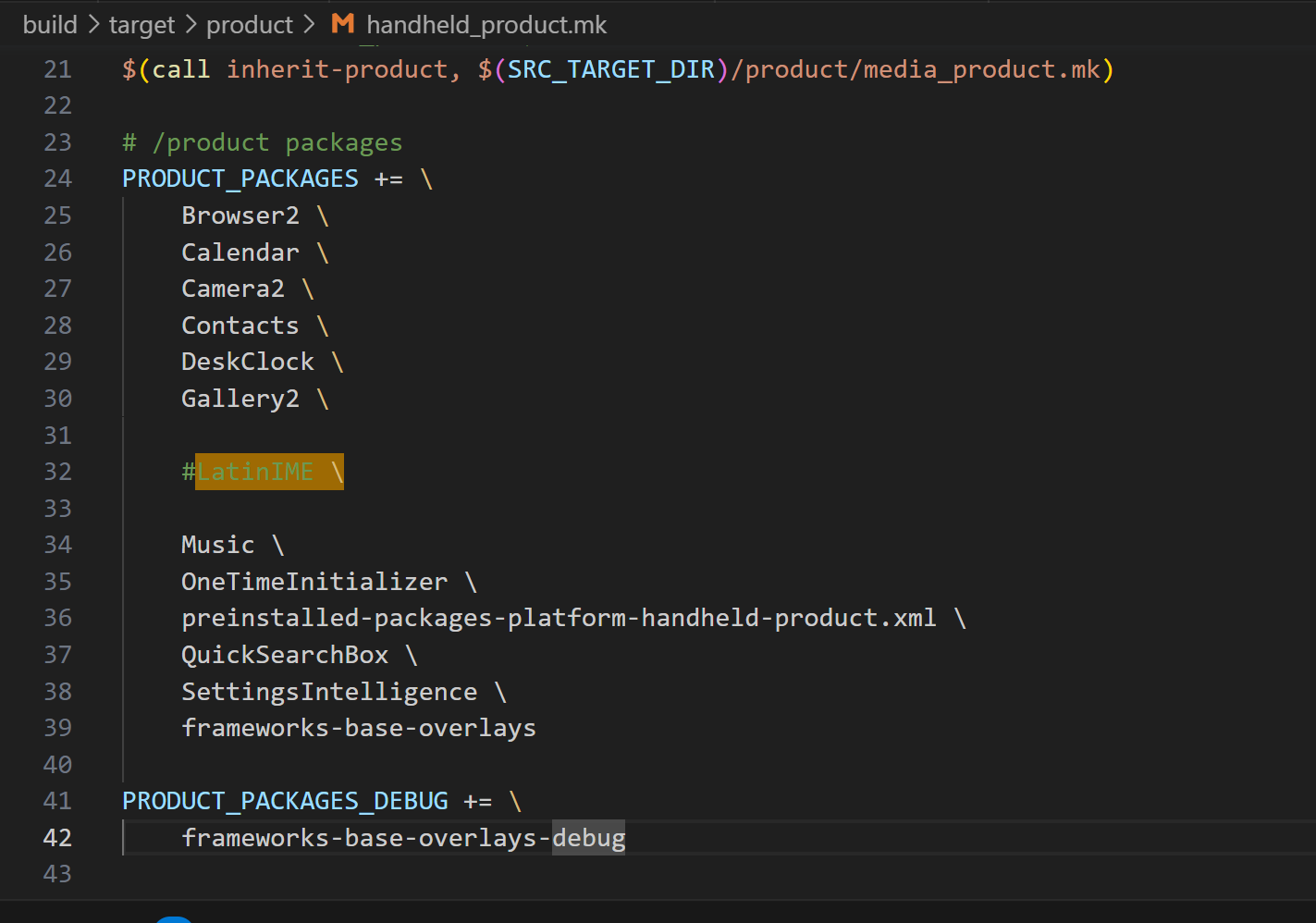Click 'PRODUCT_PACKAGES_DEBUG' on line 41
The width and height of the screenshot is (1316, 923).
[285, 801]
